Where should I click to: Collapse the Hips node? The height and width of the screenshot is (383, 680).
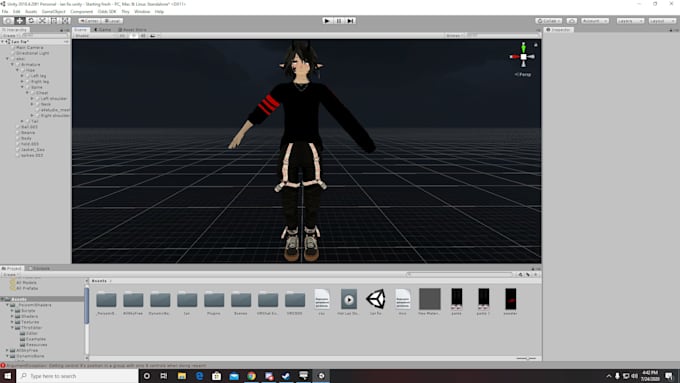pos(17,70)
